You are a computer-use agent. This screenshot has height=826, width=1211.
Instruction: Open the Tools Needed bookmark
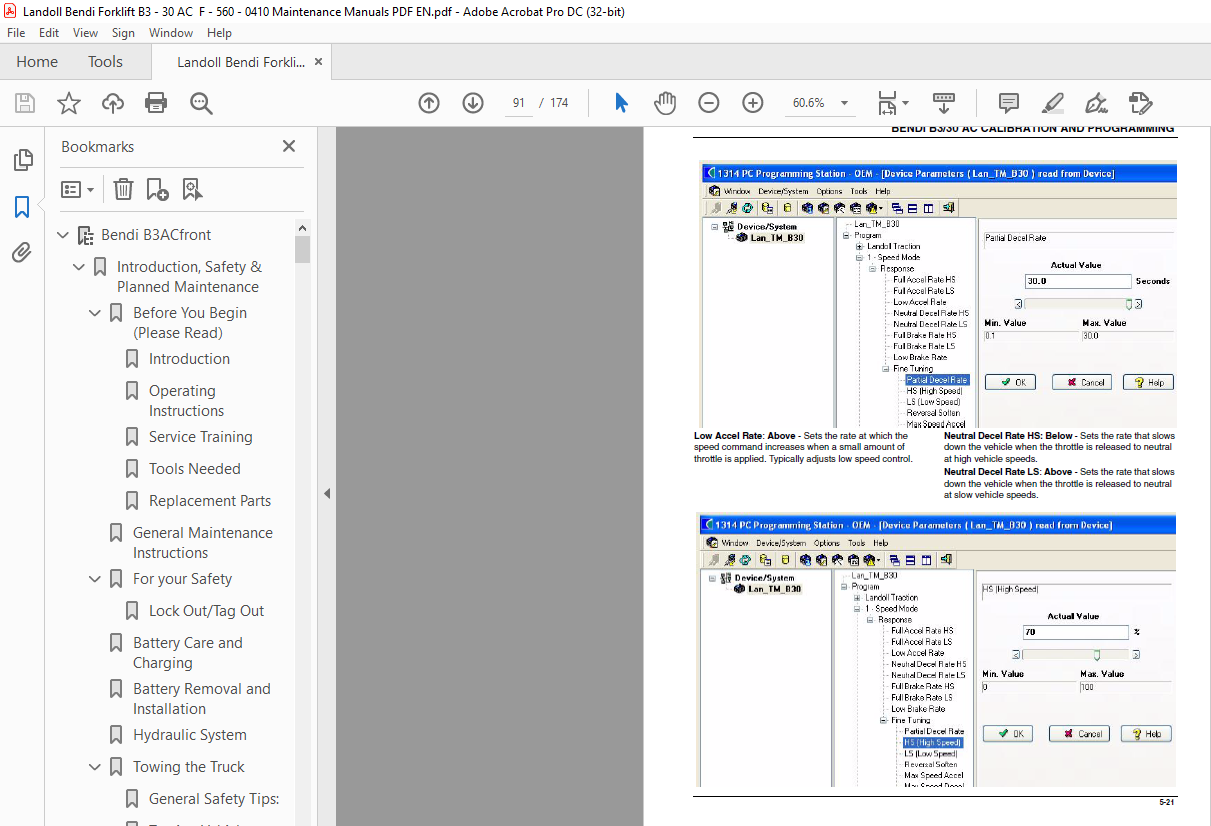(x=194, y=469)
